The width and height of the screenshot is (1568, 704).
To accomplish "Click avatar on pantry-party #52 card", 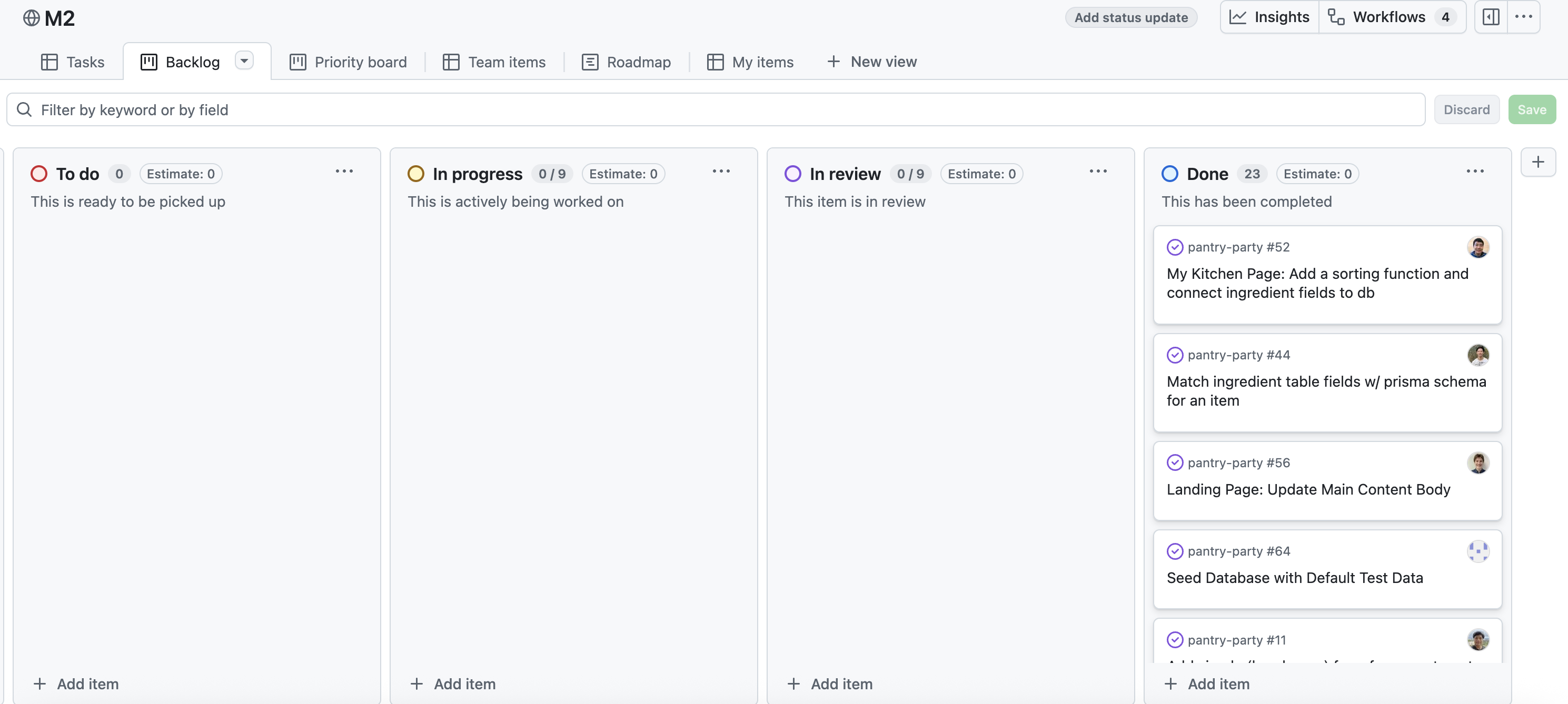I will 1477,247.
